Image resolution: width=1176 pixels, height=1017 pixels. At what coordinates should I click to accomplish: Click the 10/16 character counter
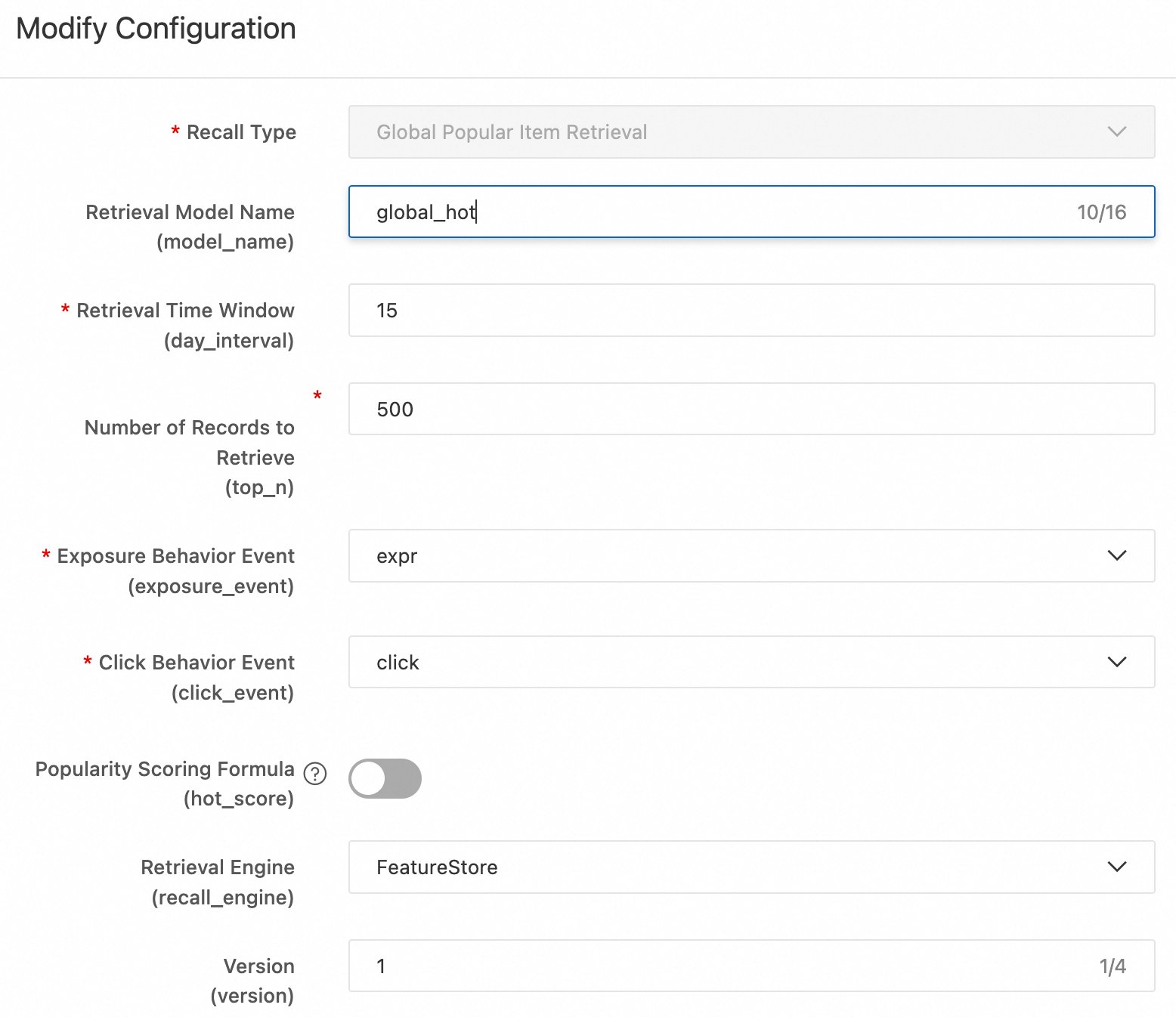point(1101,212)
